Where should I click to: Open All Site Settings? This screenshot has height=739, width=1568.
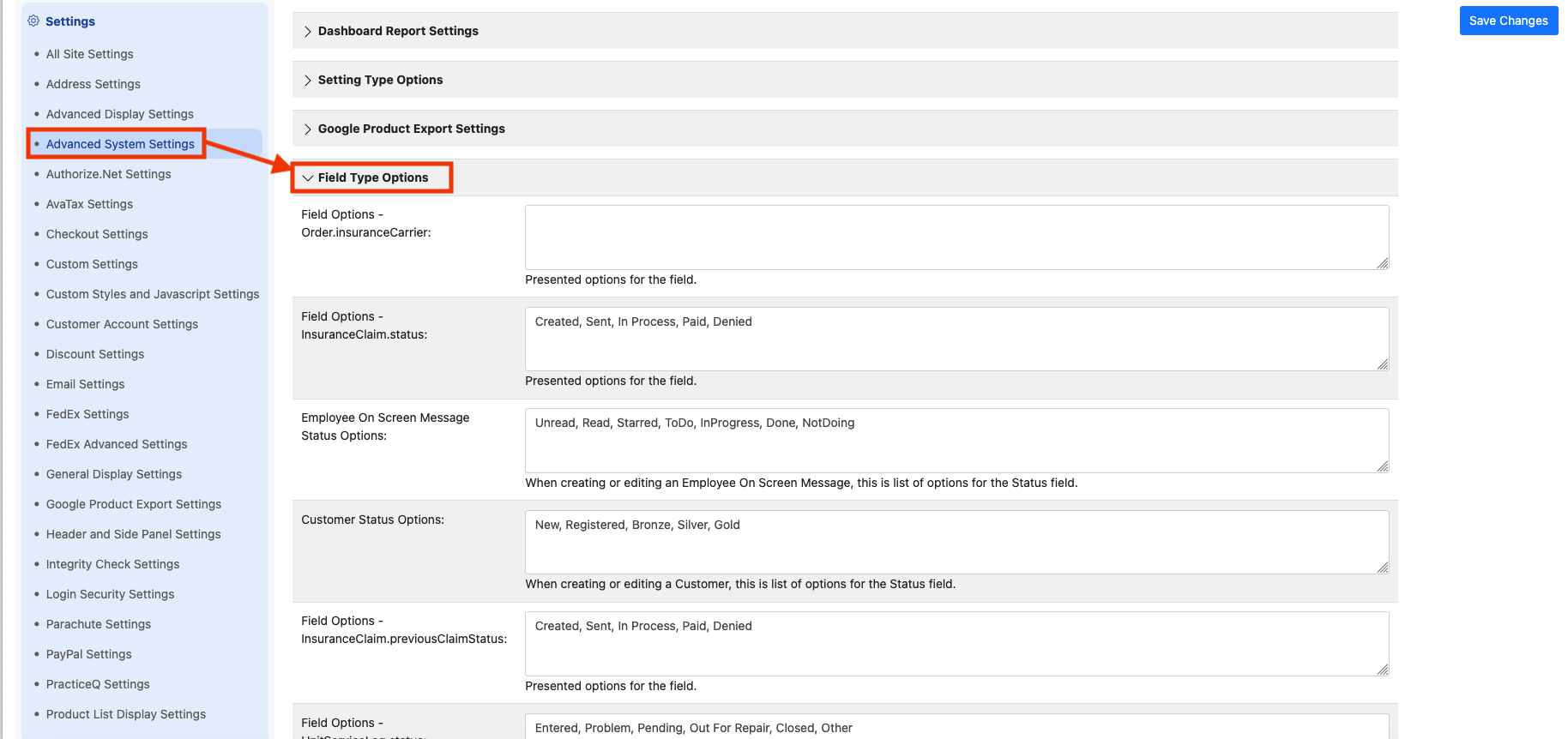pos(90,54)
